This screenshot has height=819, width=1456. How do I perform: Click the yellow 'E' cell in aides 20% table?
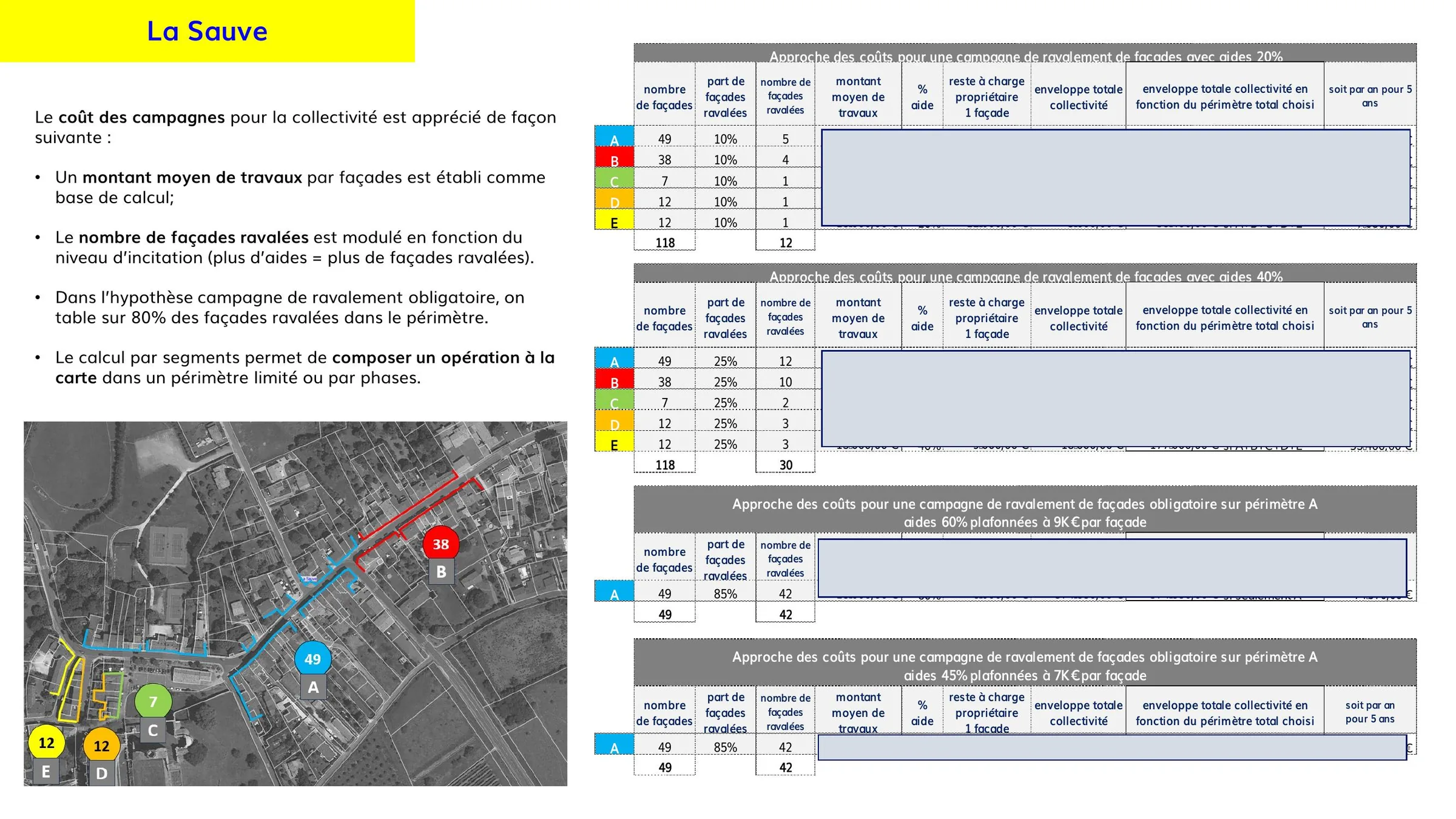(x=614, y=220)
